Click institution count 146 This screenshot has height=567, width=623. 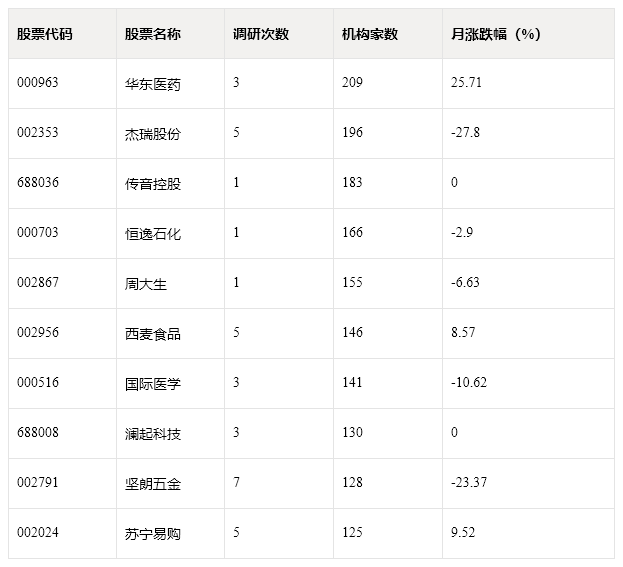click(352, 333)
